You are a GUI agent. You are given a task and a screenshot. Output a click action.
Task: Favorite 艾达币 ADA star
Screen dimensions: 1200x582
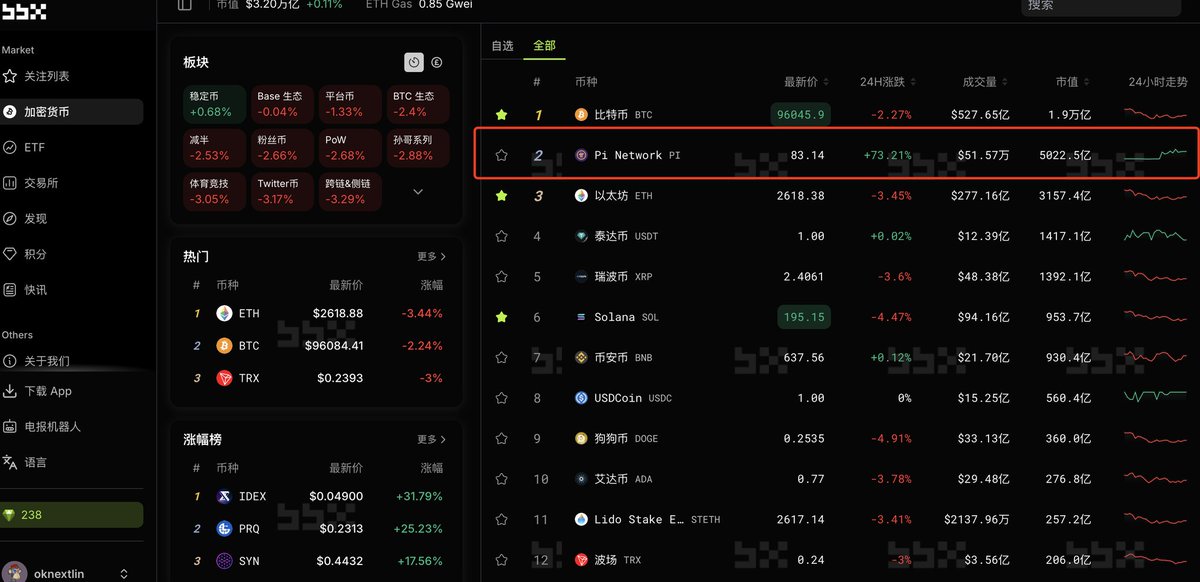coord(502,479)
